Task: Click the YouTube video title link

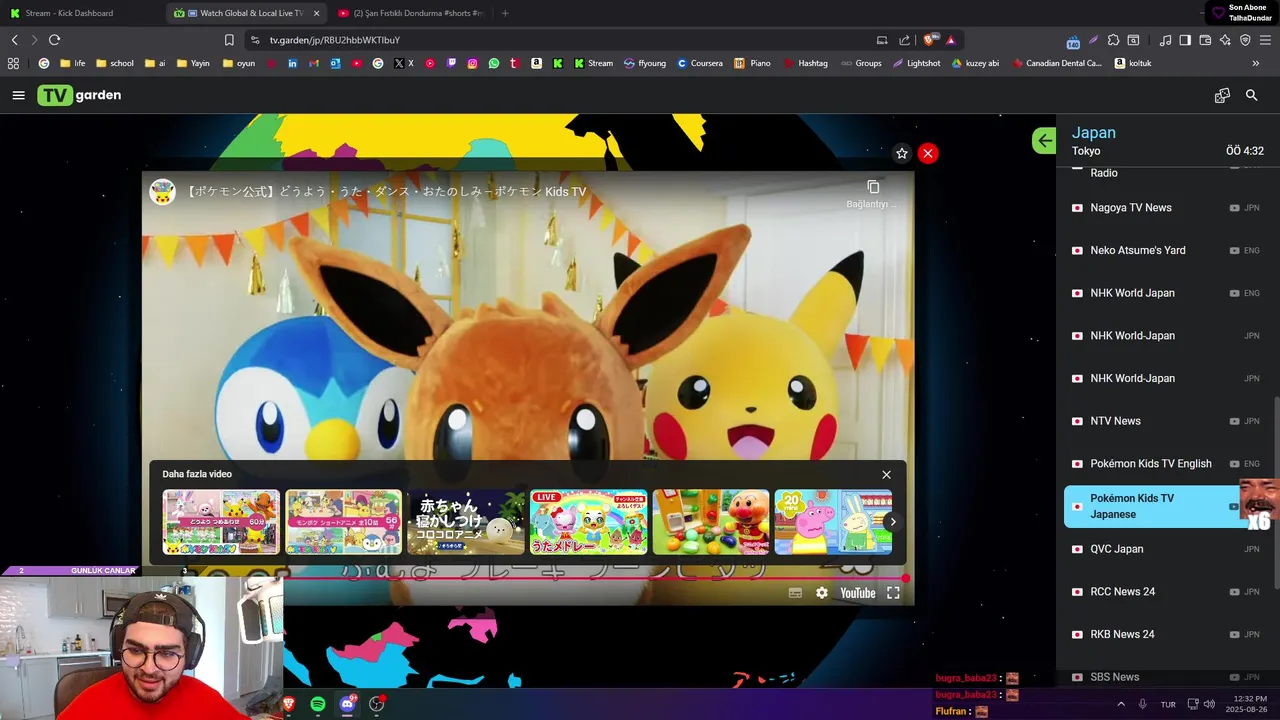Action: (x=386, y=192)
